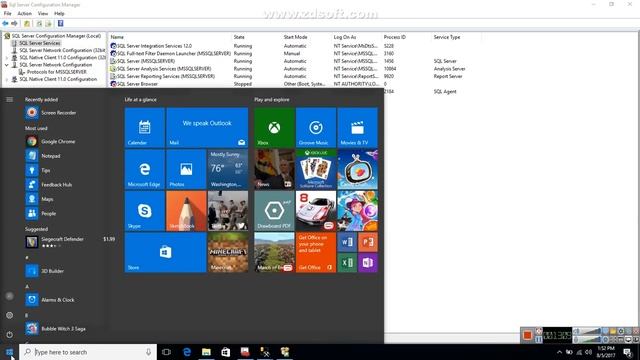Open the Get Office tile
This screenshot has height=360, width=640.
click(316, 252)
